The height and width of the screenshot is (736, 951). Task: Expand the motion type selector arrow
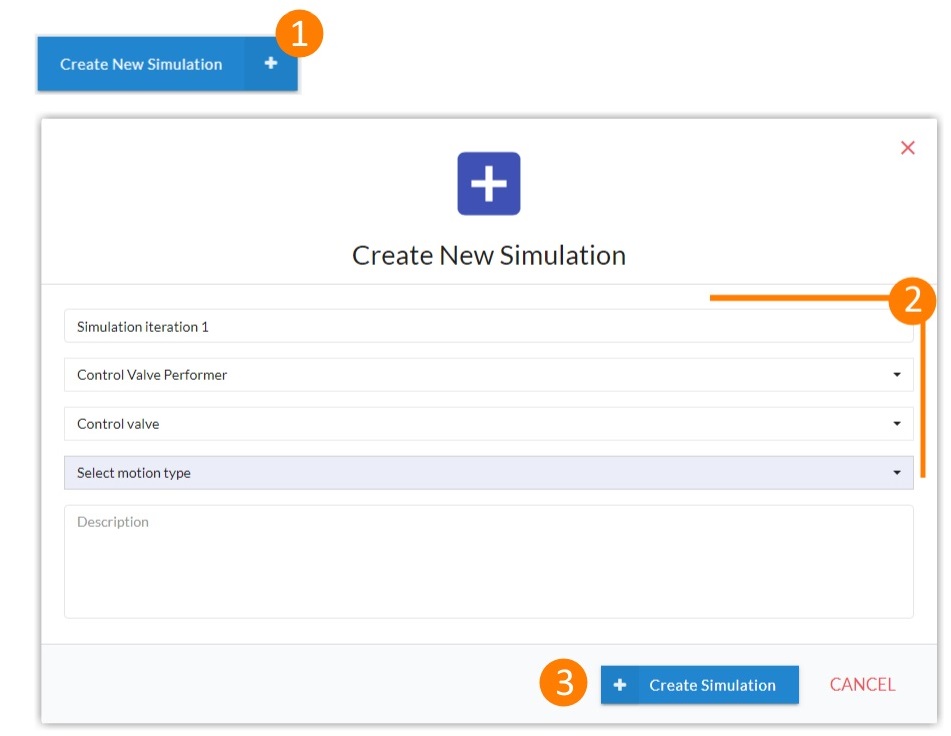[x=897, y=472]
